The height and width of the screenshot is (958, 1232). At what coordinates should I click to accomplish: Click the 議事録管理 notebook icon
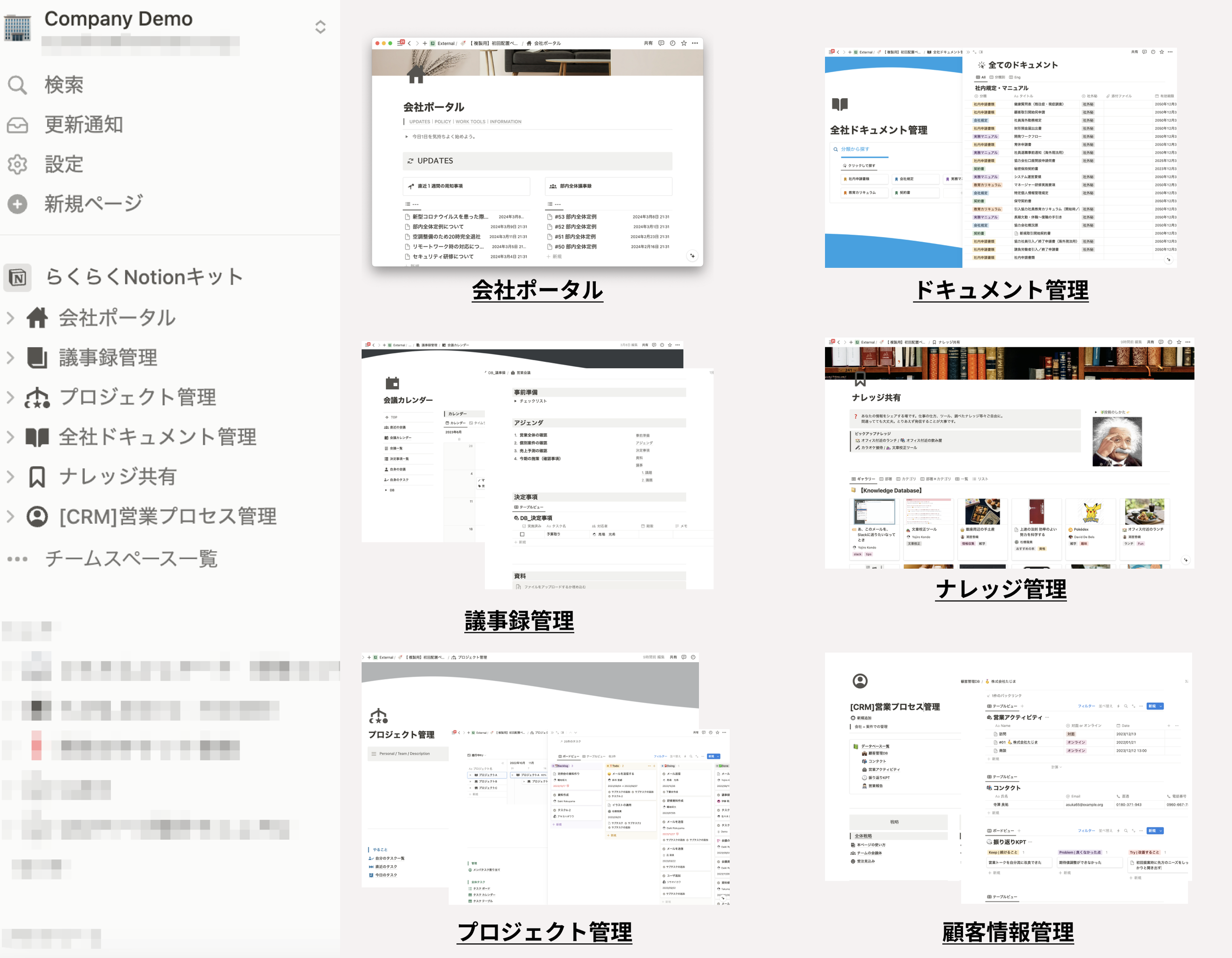(37, 357)
